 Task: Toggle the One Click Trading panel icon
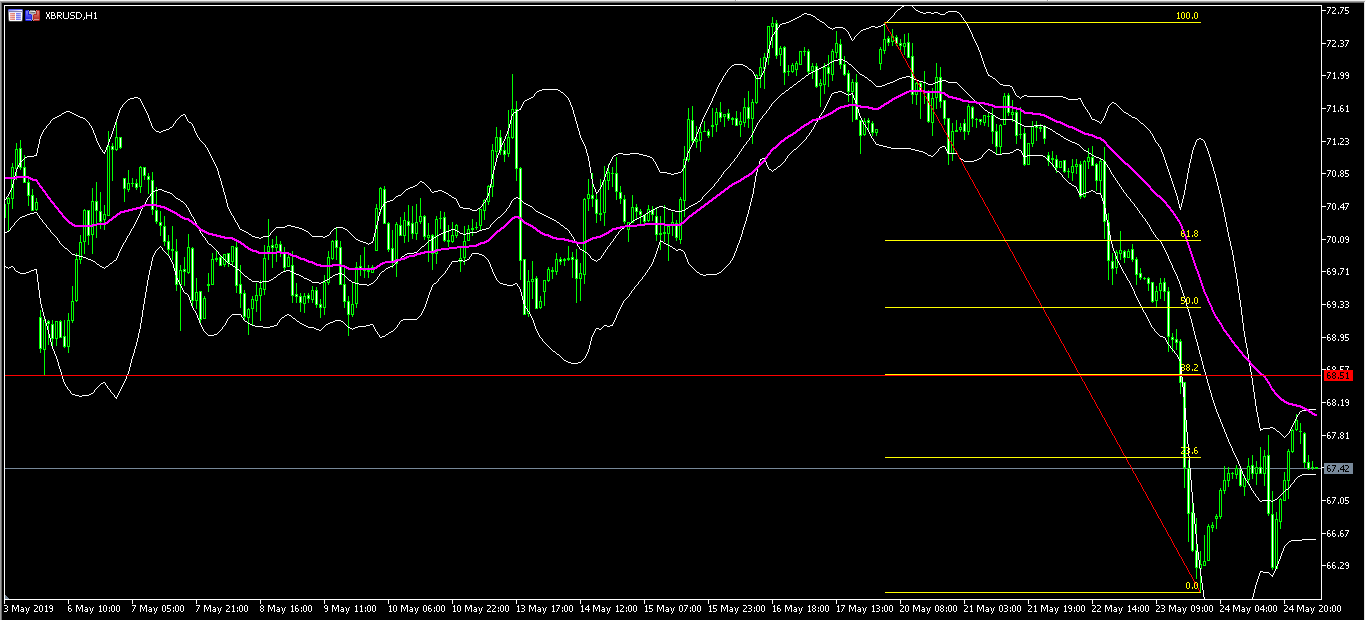[33, 15]
